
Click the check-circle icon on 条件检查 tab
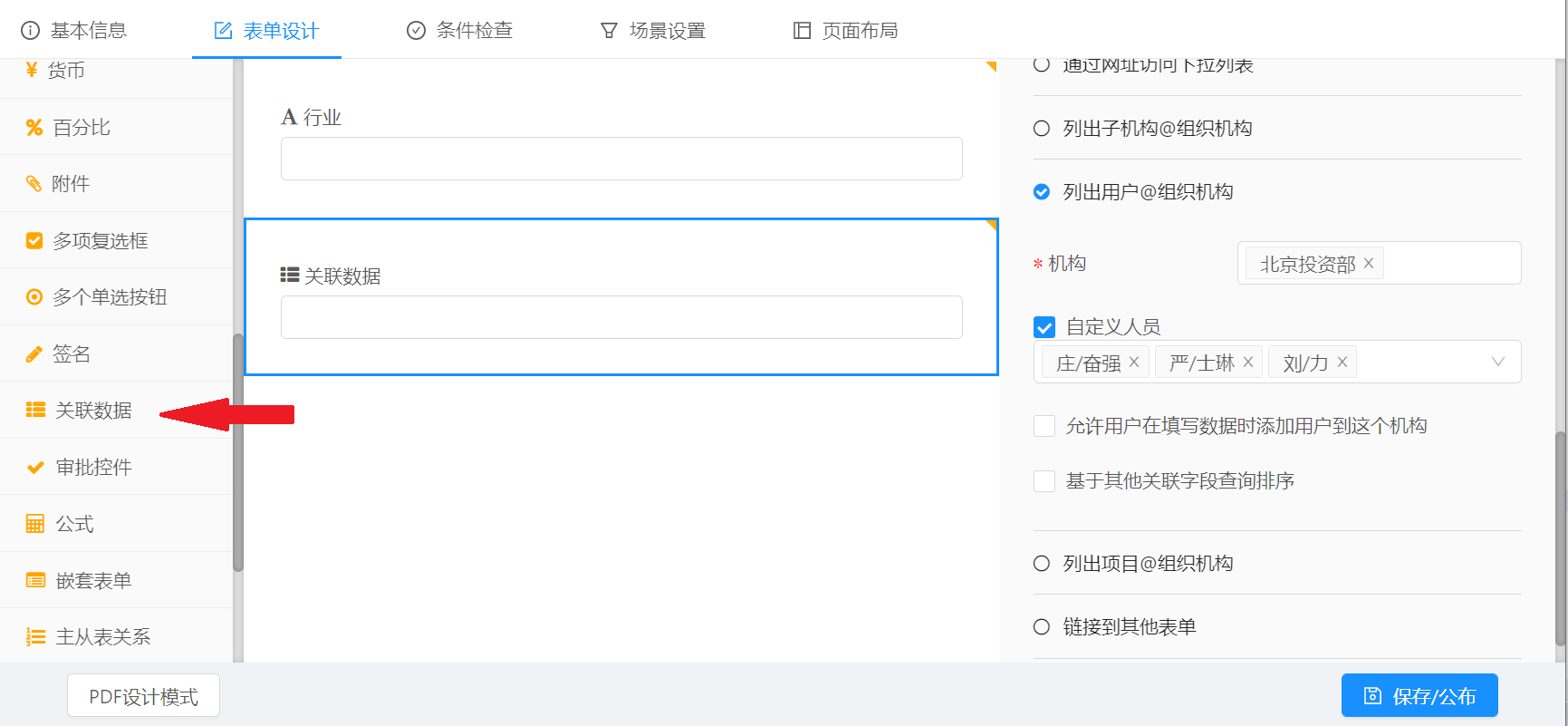tap(416, 31)
